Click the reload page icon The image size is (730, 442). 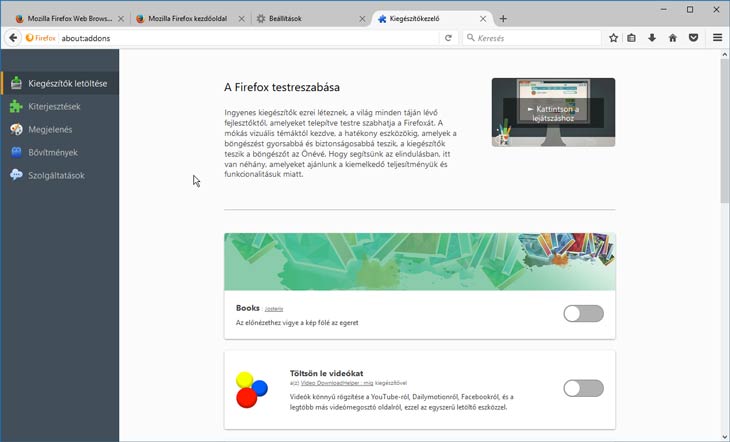pos(448,38)
